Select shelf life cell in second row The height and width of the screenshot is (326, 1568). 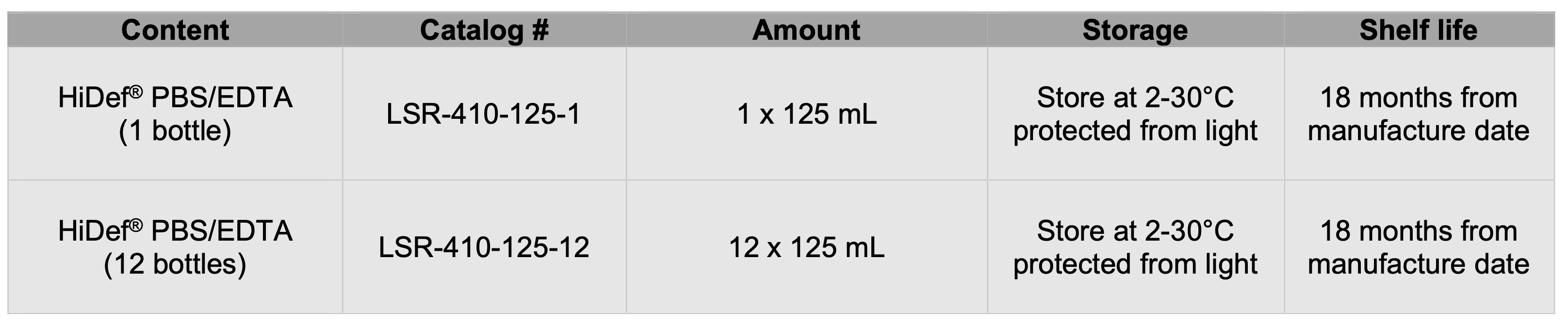(x=1419, y=247)
